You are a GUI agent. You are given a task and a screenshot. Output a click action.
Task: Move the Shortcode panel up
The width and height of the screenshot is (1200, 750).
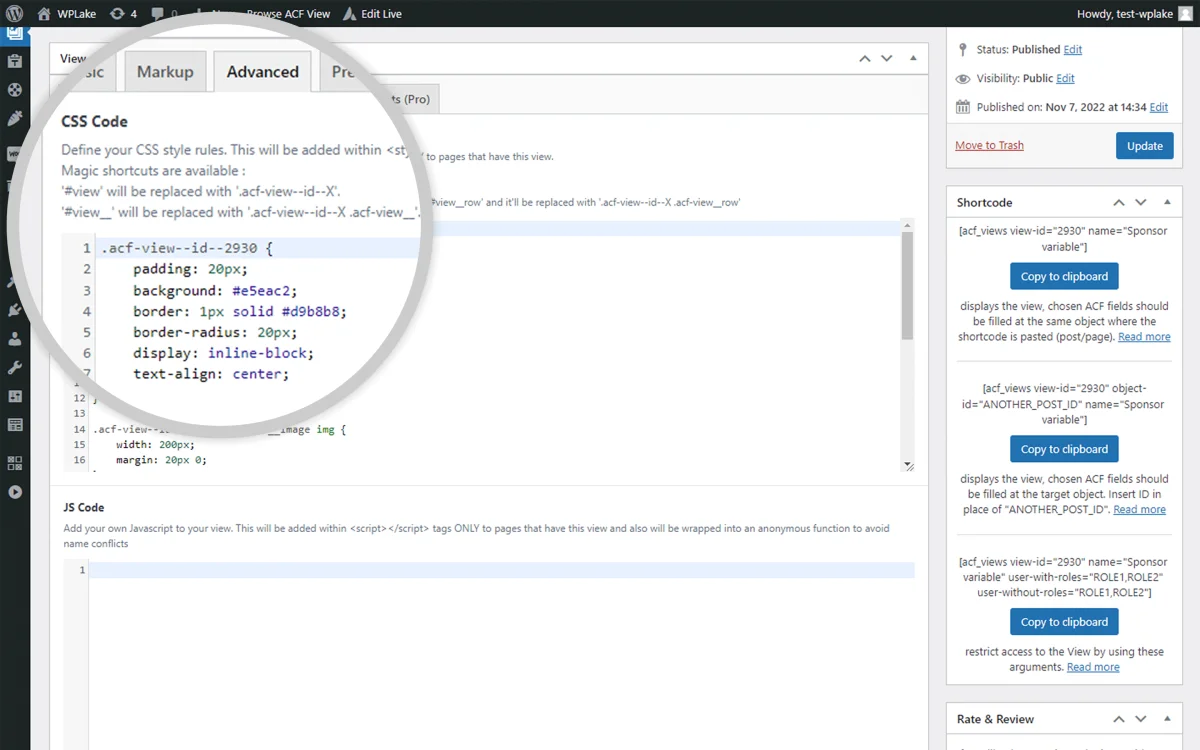pos(1119,202)
